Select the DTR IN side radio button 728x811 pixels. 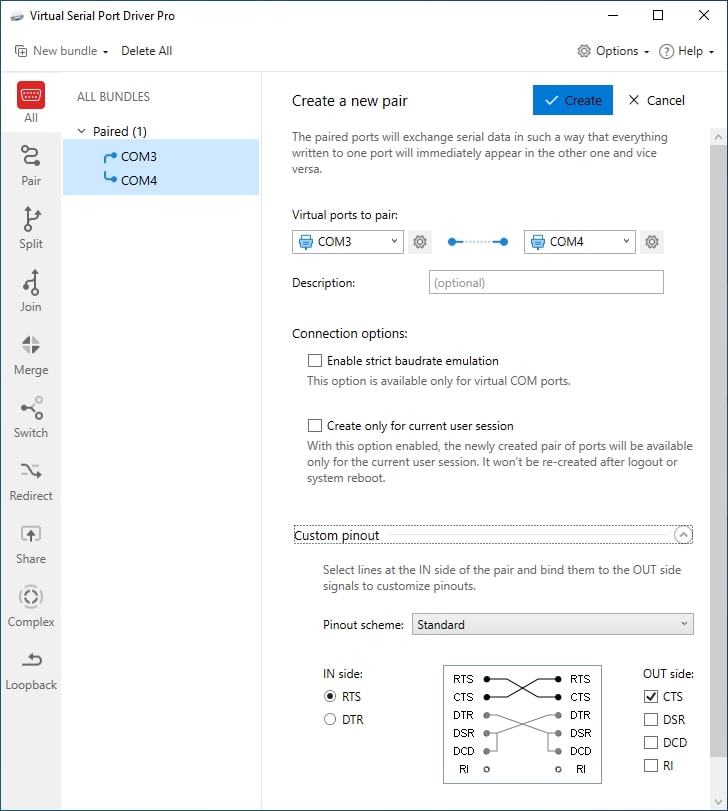[330, 719]
